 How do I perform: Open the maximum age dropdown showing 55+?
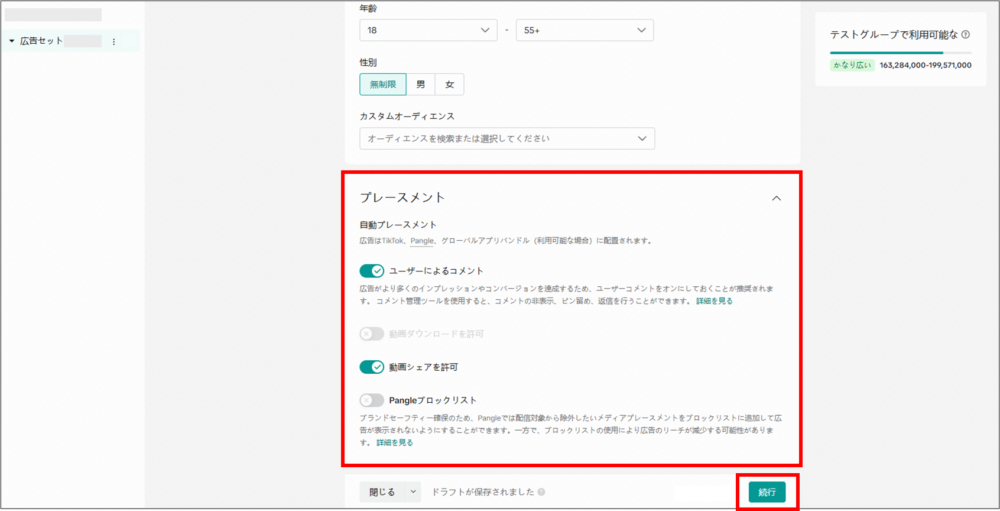pos(584,30)
